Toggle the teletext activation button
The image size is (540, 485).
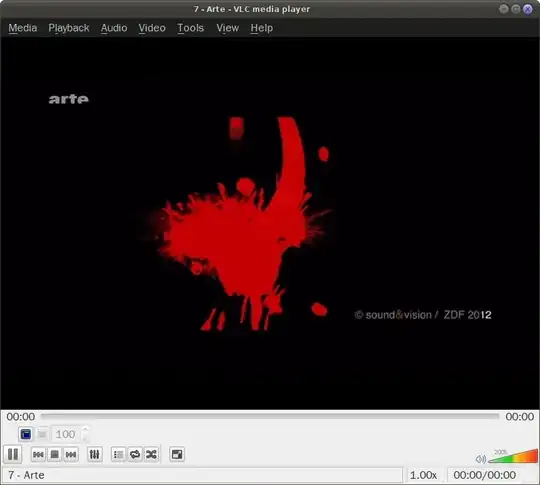point(26,434)
